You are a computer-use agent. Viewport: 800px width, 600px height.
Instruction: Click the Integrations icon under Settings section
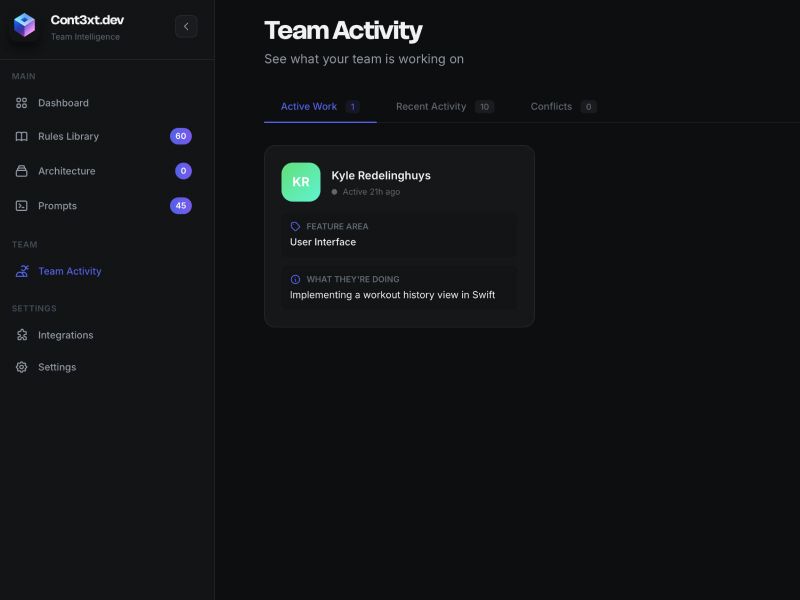21,335
